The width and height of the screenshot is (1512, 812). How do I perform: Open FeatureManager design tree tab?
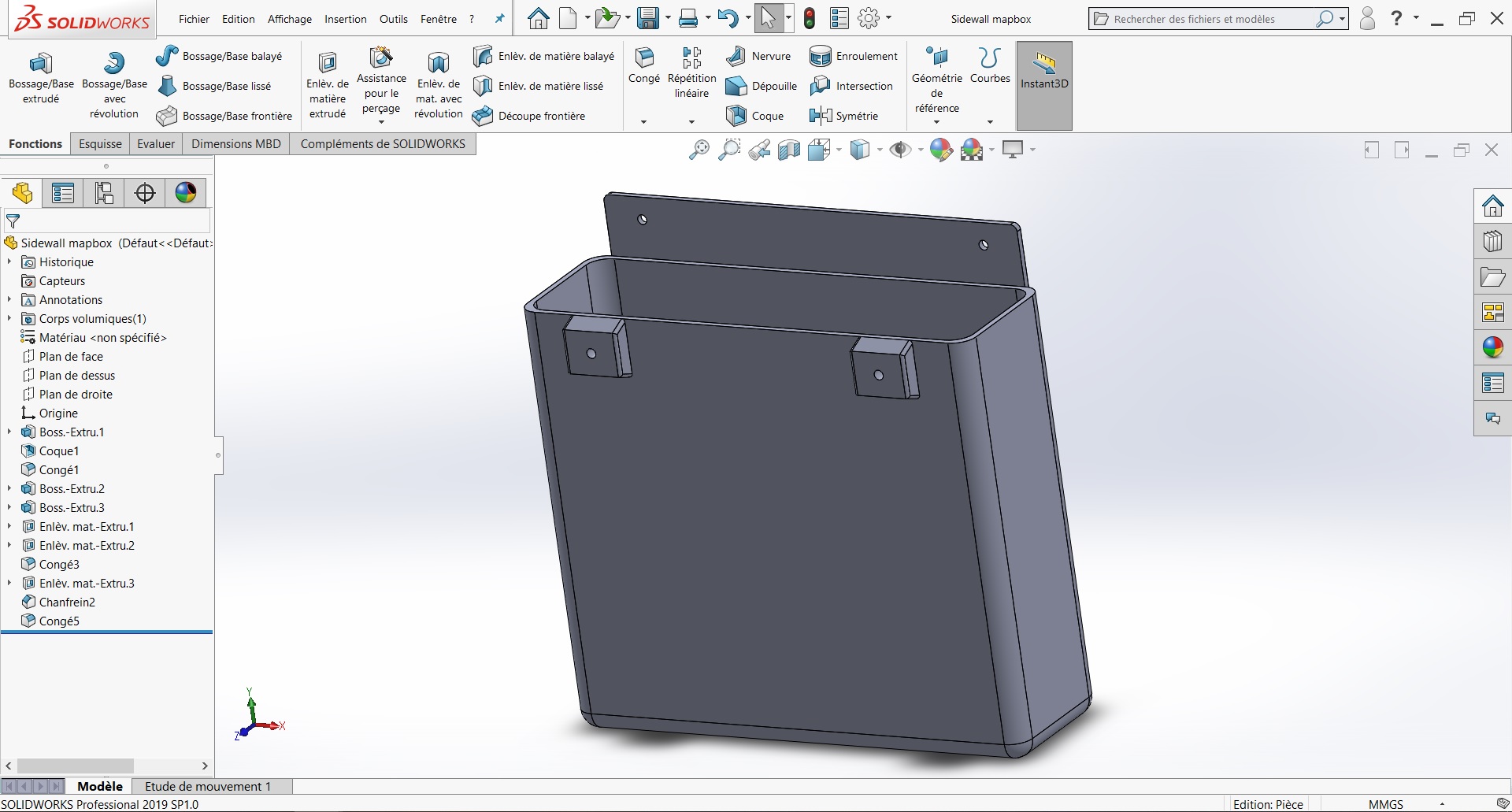pos(22,193)
